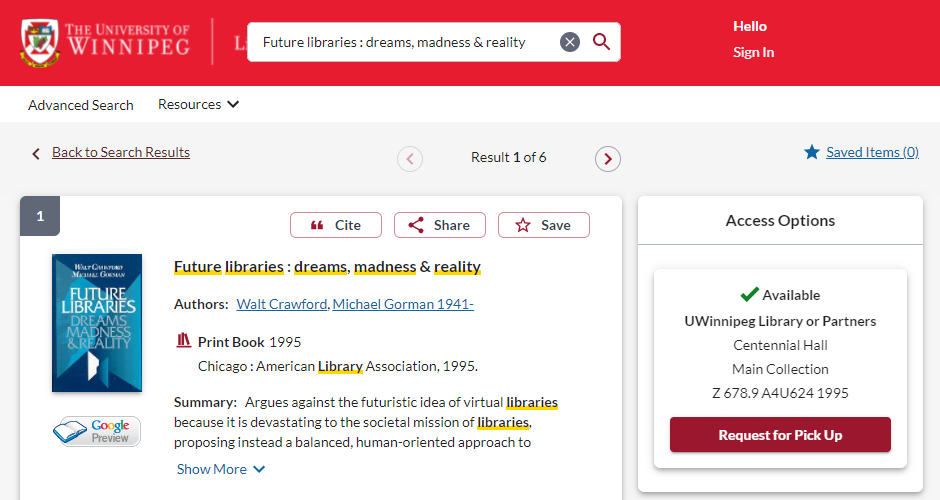Open the Sign In link
The height and width of the screenshot is (500, 940).
click(x=753, y=52)
